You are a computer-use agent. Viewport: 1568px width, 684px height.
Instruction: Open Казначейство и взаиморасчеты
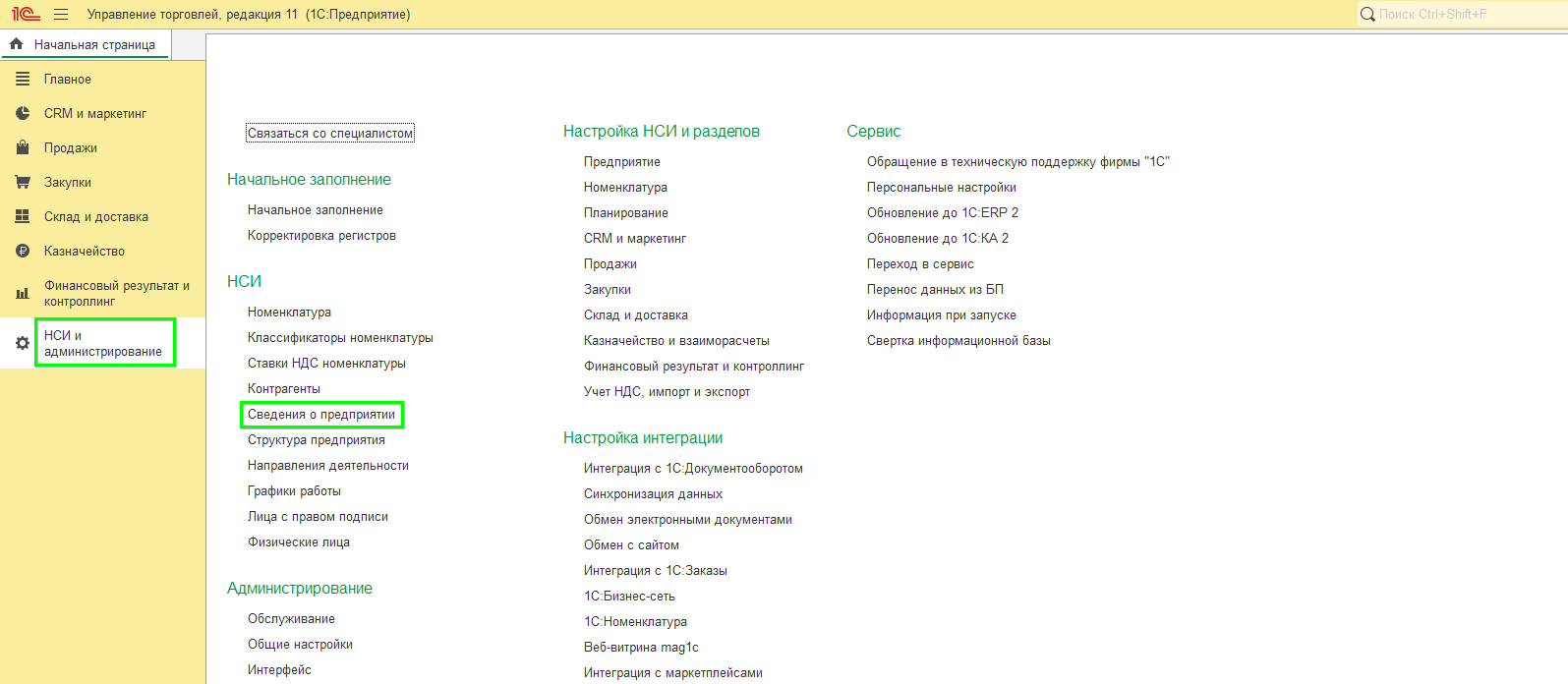(x=676, y=340)
